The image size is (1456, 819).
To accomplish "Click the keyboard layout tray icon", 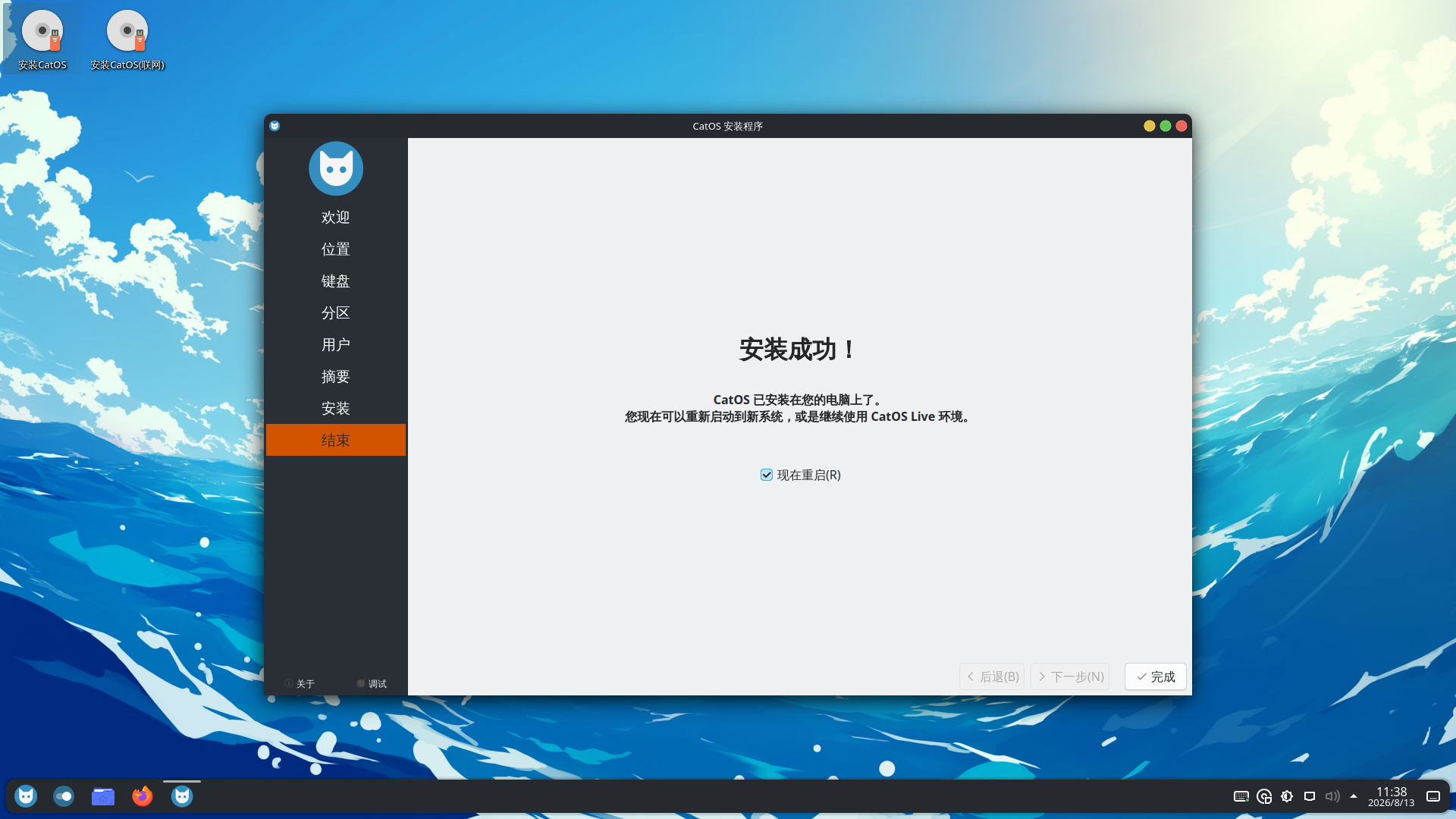I will 1241,796.
